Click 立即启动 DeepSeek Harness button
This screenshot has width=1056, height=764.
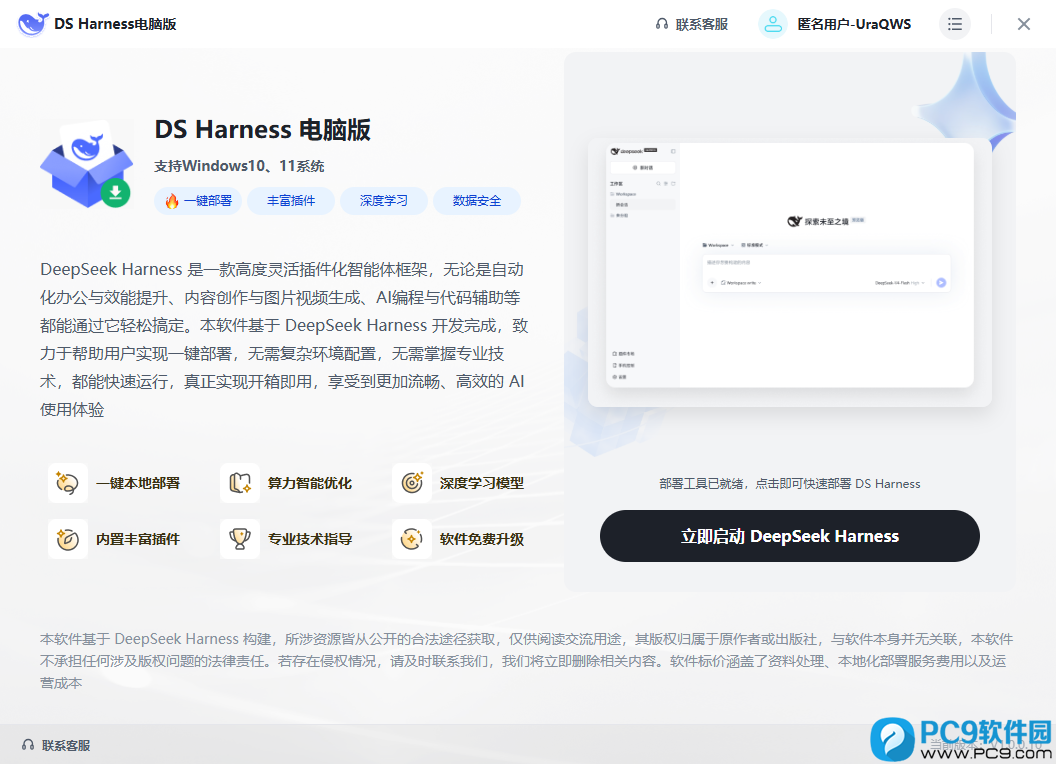click(790, 536)
